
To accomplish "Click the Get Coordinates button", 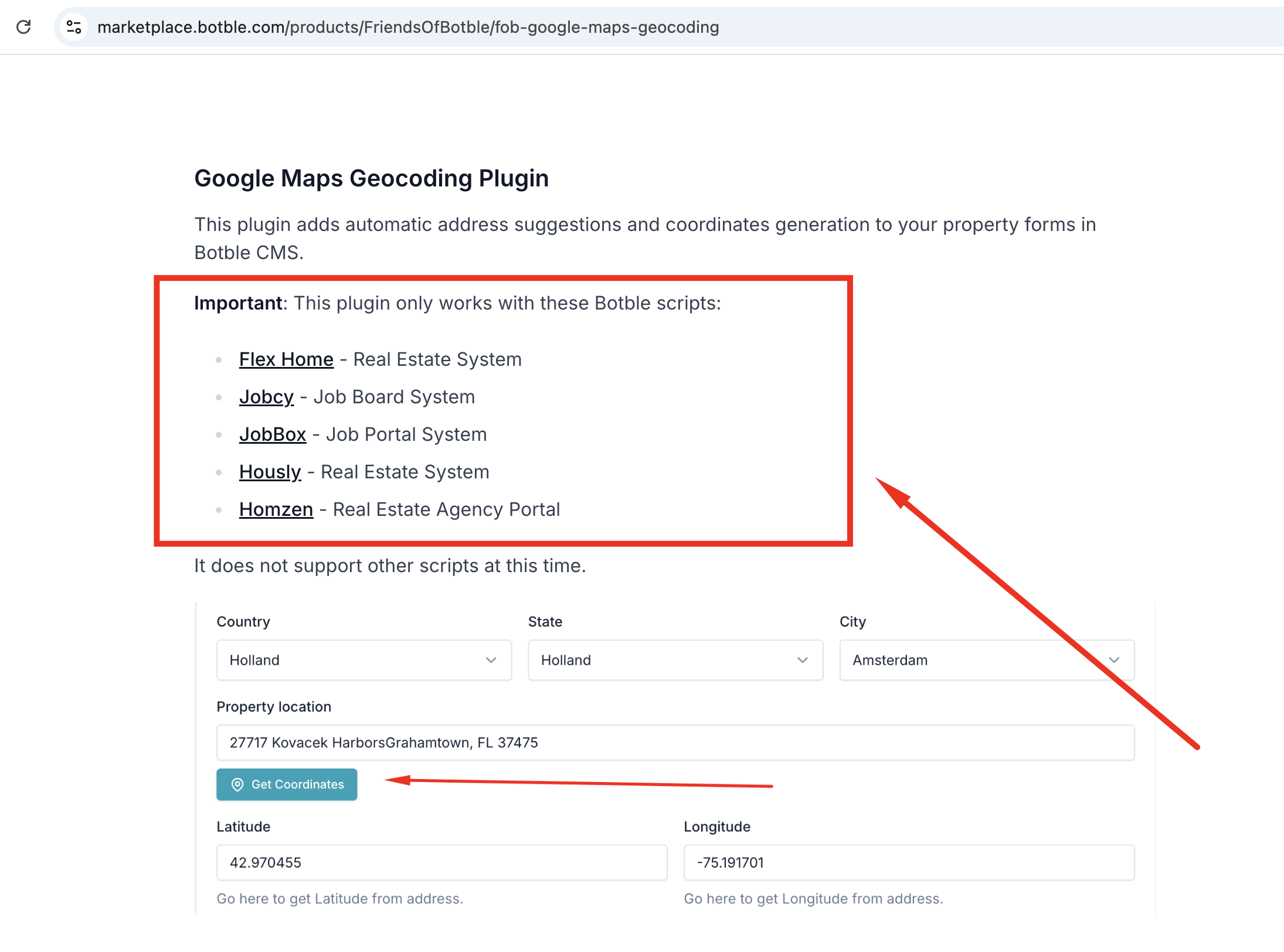I will [x=287, y=784].
